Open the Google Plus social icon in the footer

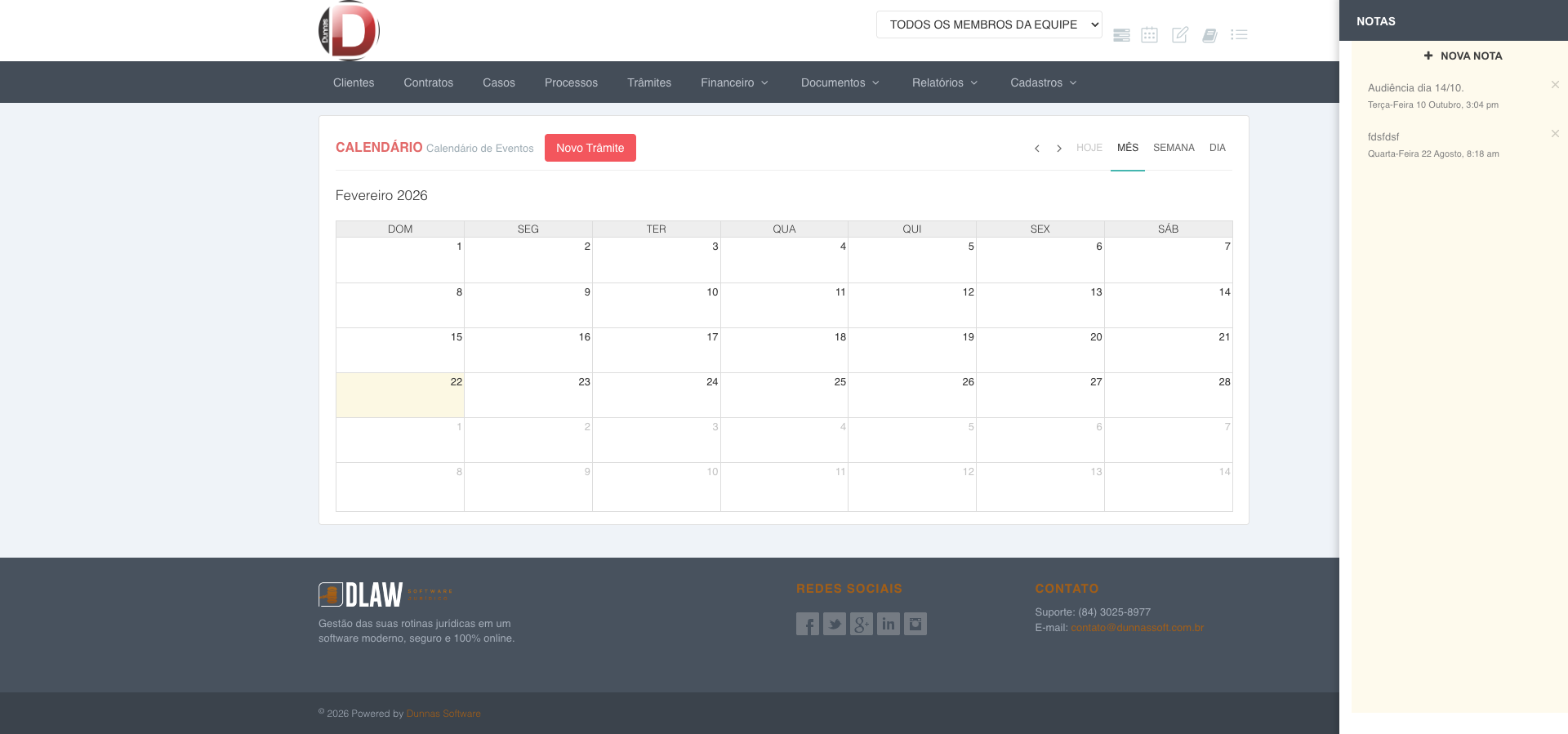(862, 624)
